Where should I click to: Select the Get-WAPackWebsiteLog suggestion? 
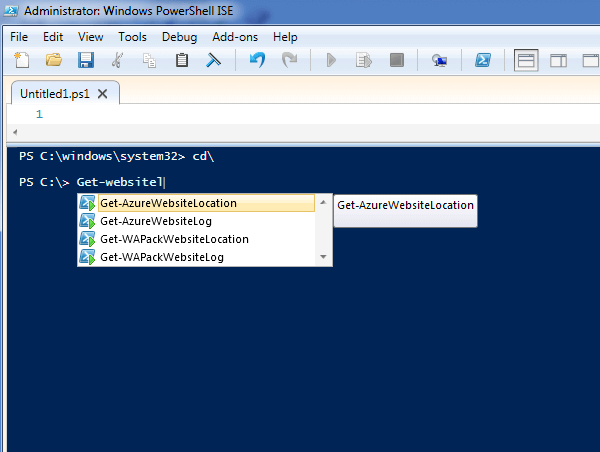pos(162,257)
